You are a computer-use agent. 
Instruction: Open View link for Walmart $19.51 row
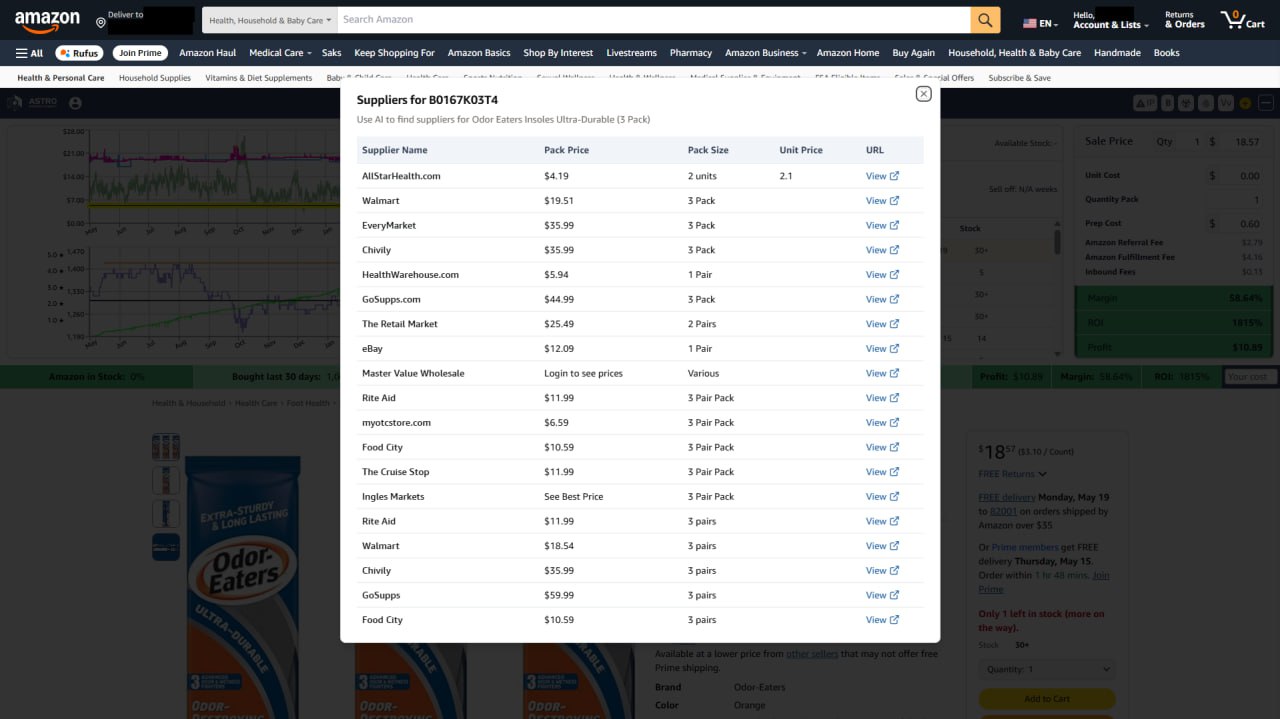coord(882,201)
